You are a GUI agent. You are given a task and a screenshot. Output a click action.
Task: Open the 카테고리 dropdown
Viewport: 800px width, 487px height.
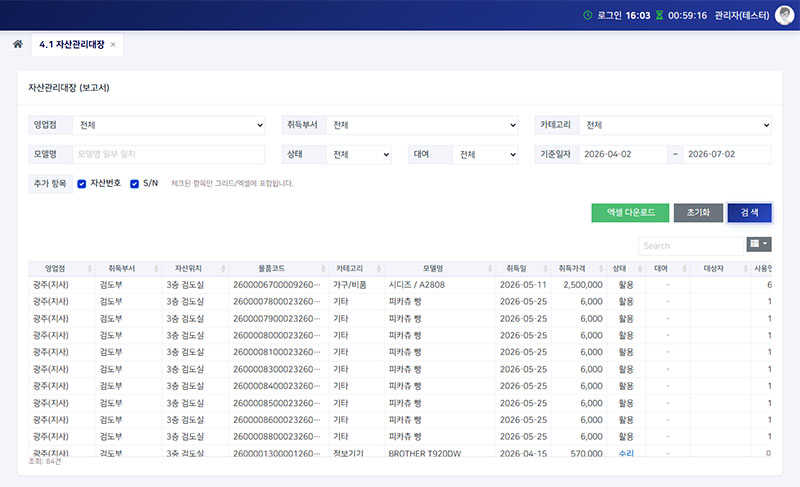click(675, 125)
